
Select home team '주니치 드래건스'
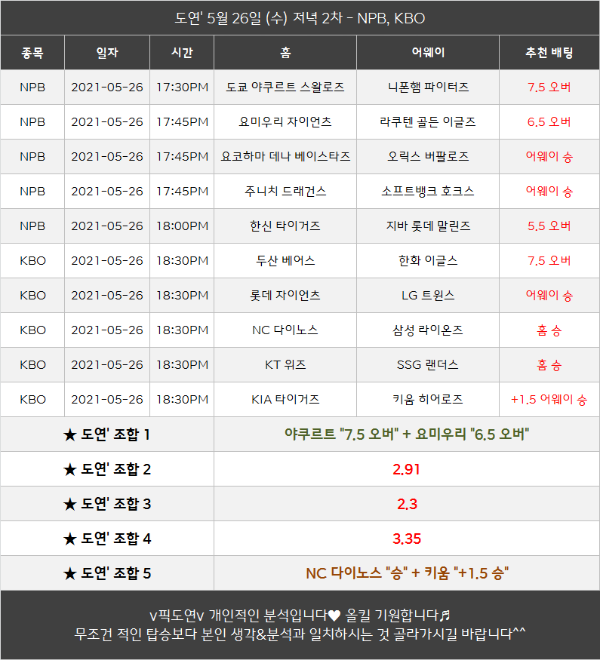point(285,192)
